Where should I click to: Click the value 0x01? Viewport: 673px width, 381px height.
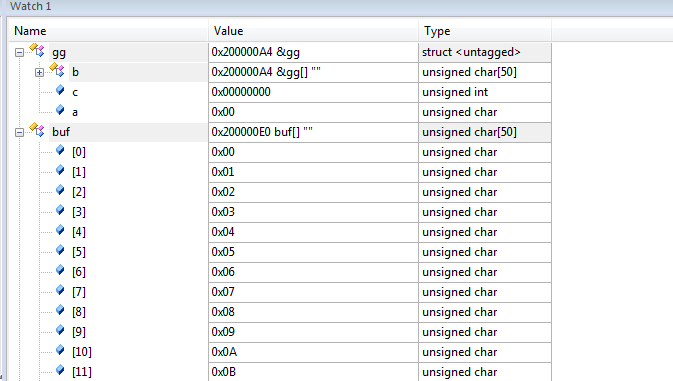(223, 172)
